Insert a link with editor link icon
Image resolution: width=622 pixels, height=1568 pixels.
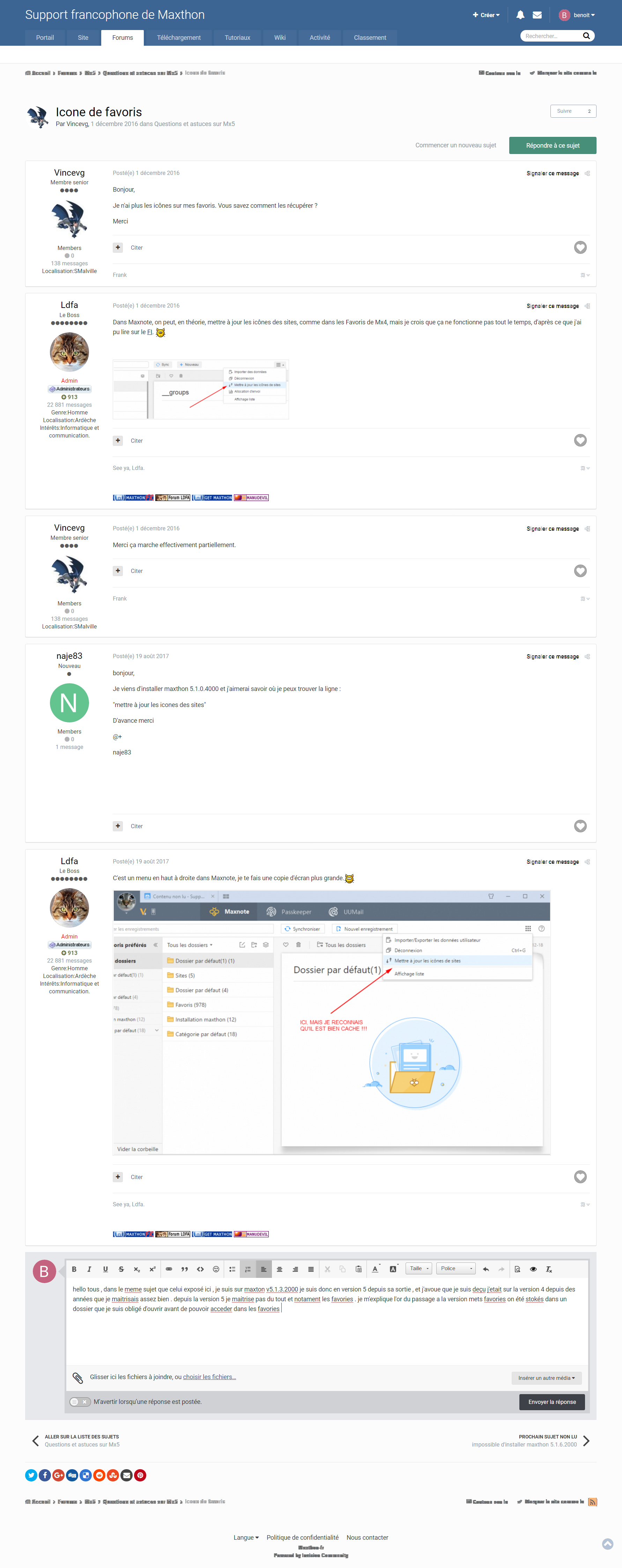click(x=169, y=1269)
